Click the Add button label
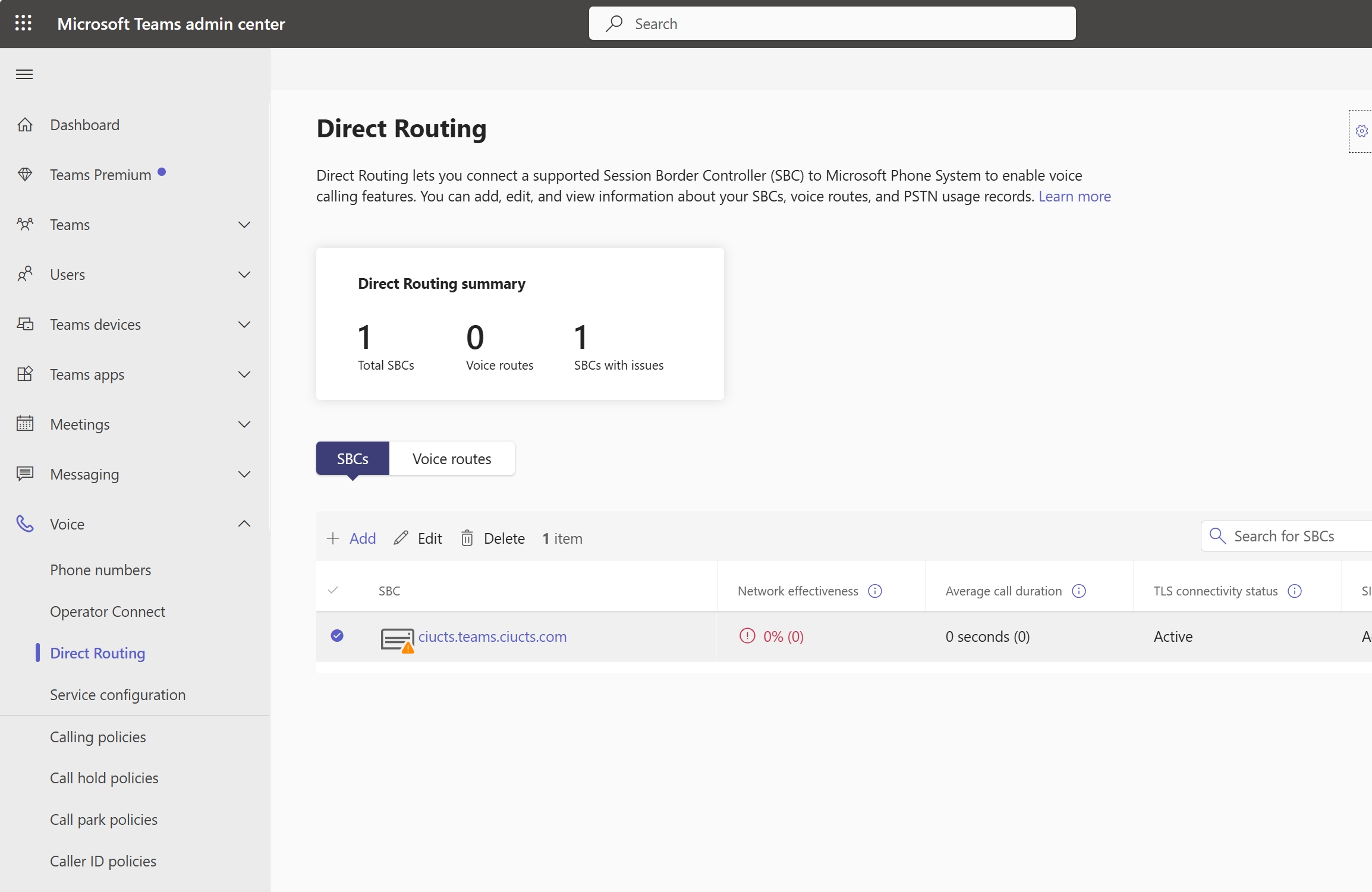 (363, 538)
